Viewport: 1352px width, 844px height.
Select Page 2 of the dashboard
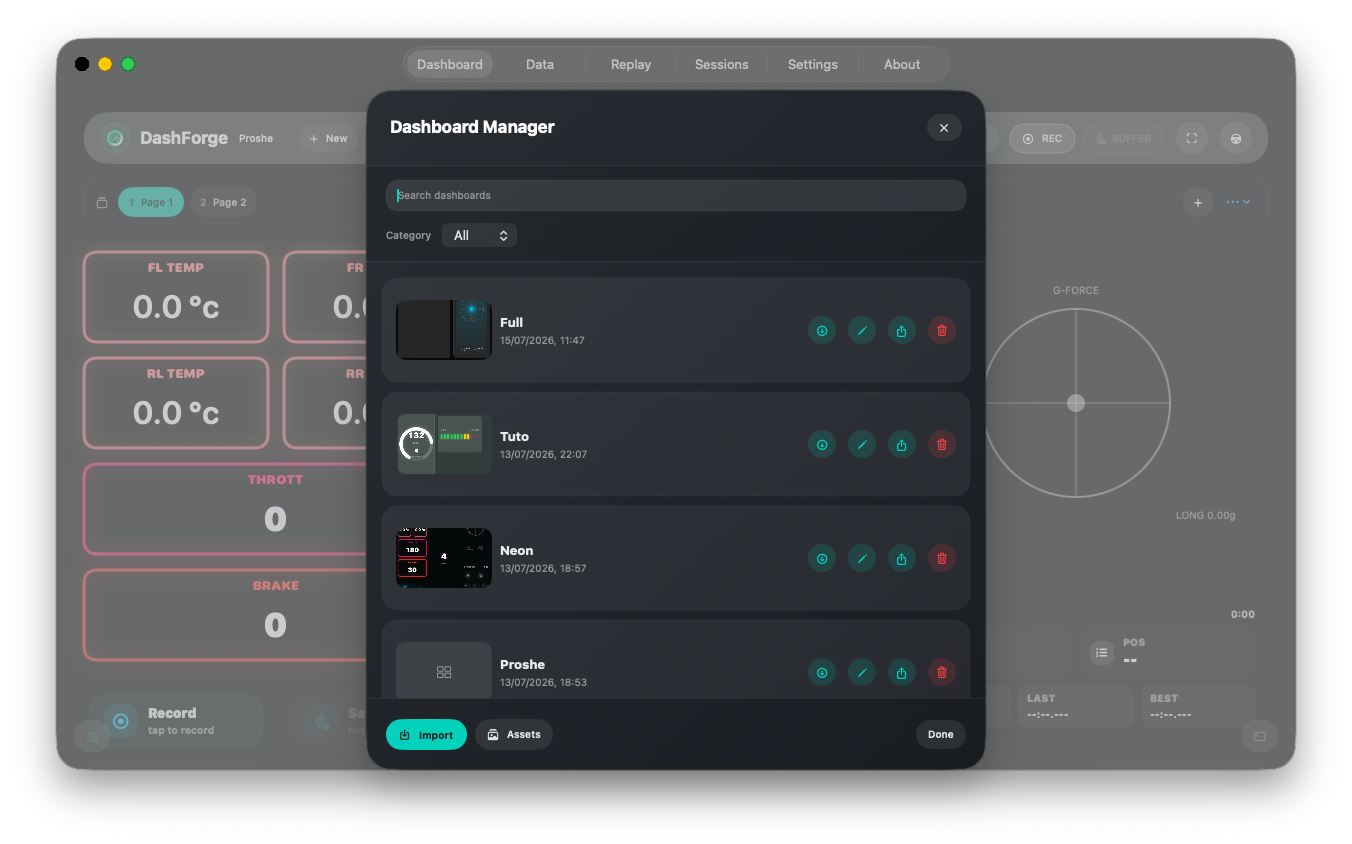tap(223, 202)
